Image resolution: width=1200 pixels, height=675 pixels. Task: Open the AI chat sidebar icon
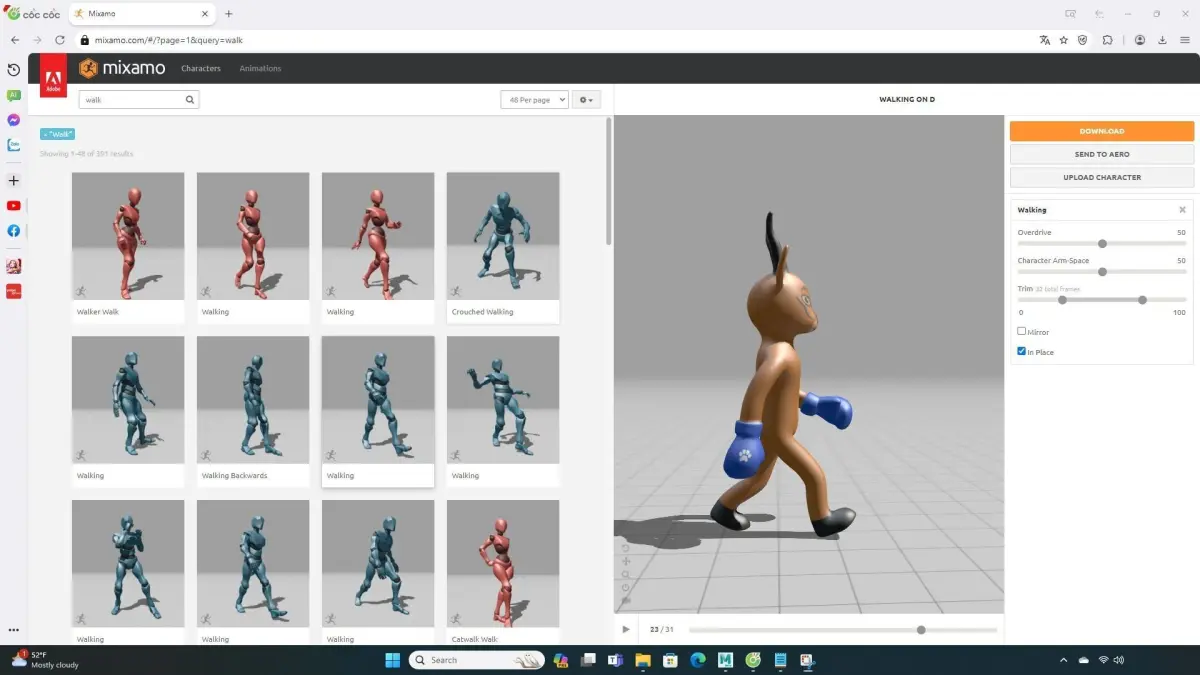coord(13,95)
